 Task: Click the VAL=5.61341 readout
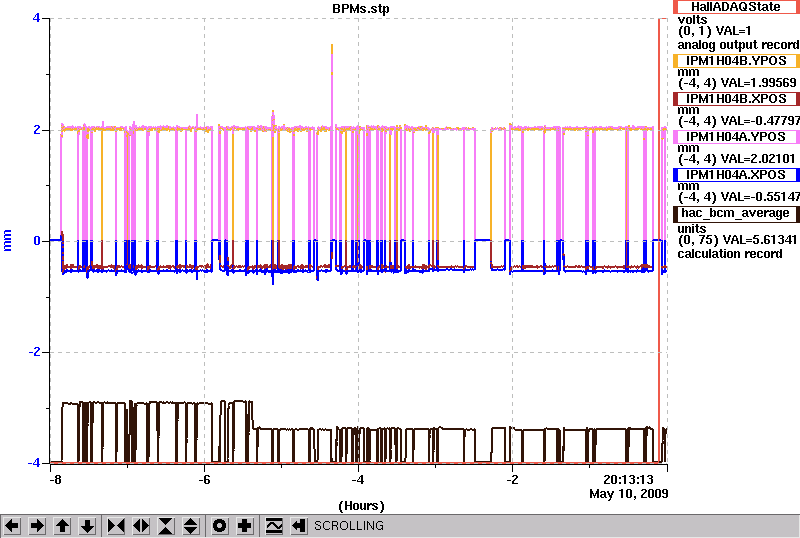760,240
